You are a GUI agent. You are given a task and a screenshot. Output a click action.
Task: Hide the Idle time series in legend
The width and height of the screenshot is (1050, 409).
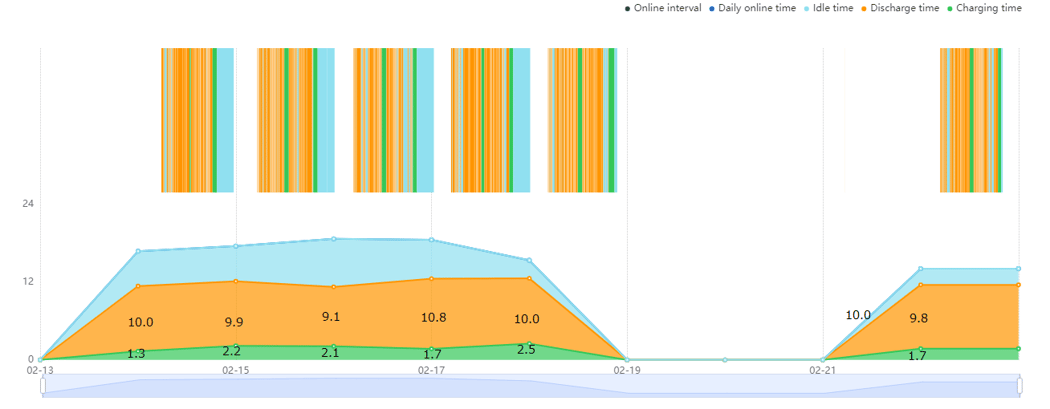click(827, 9)
